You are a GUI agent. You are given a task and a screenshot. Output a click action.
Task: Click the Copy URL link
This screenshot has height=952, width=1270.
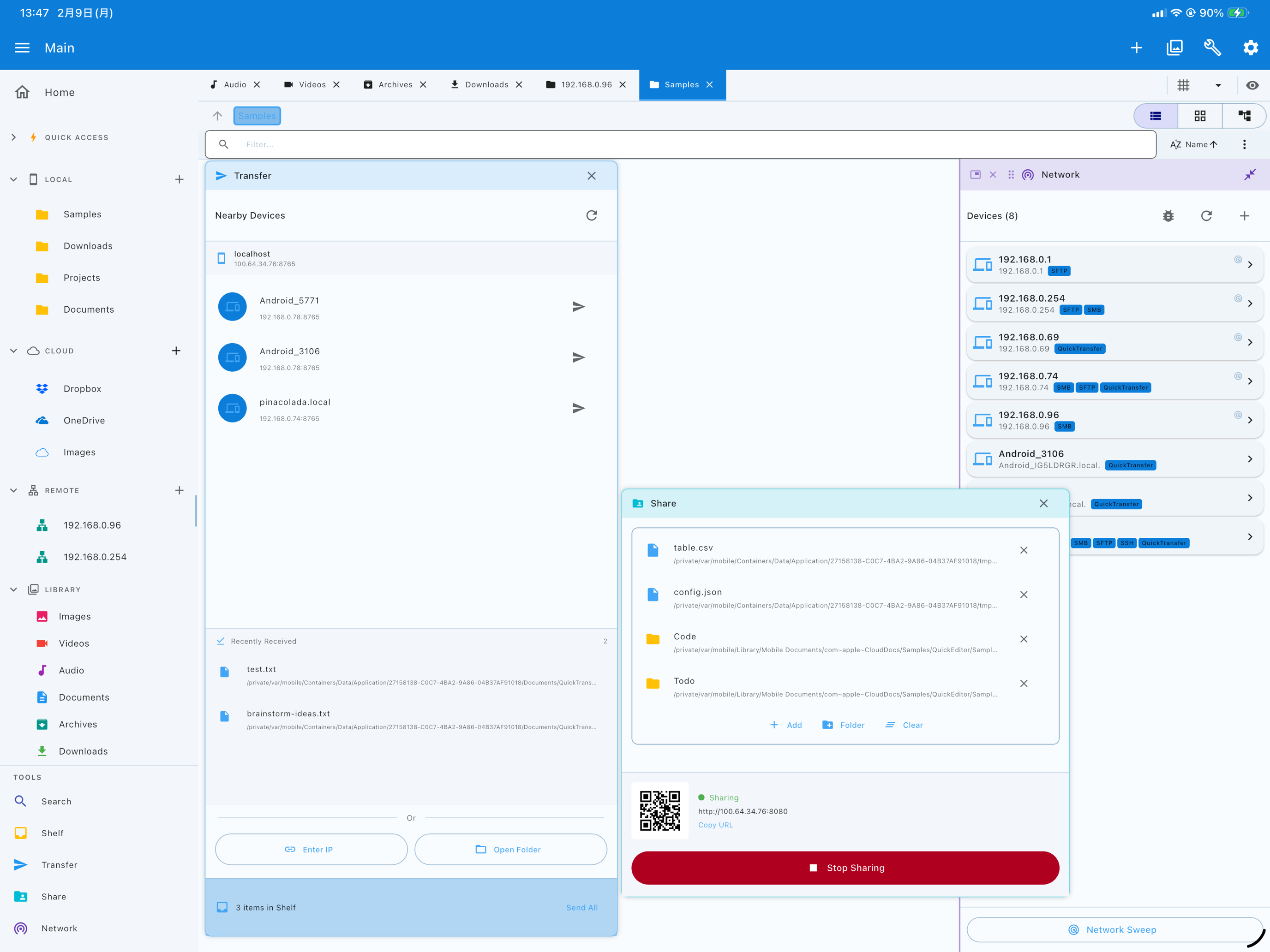[715, 825]
